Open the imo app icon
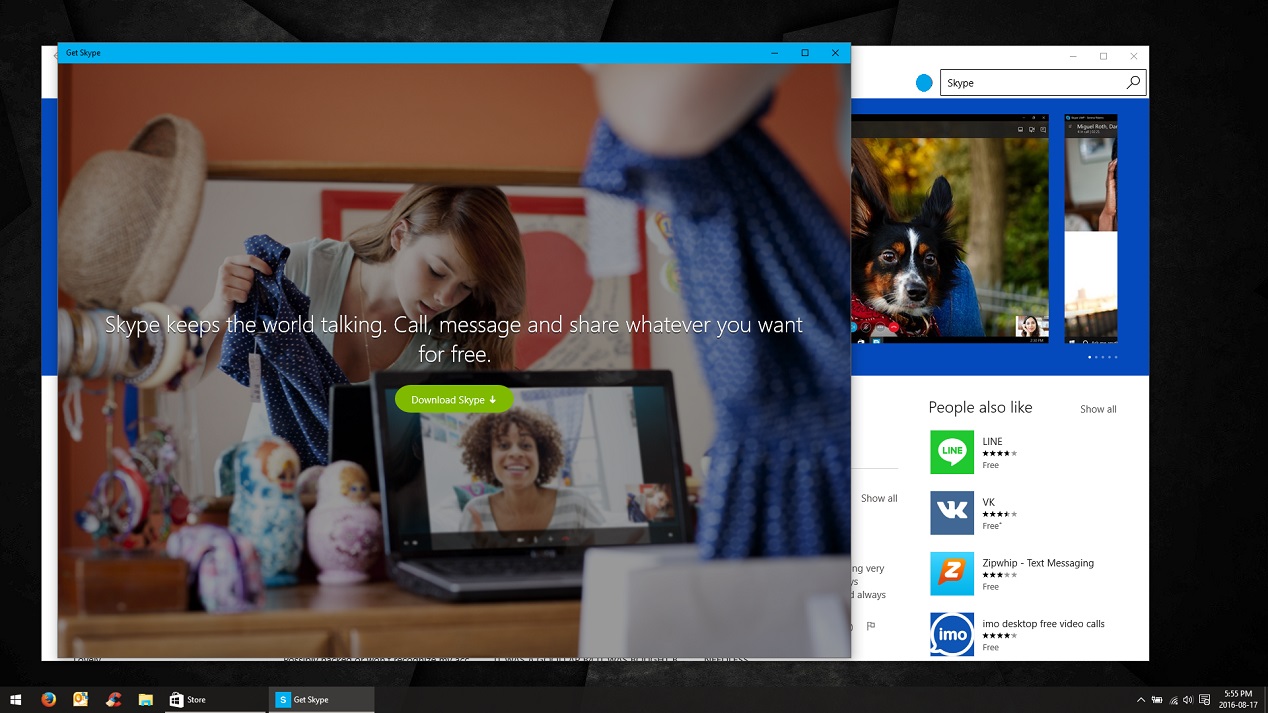1268x713 pixels. 952,635
